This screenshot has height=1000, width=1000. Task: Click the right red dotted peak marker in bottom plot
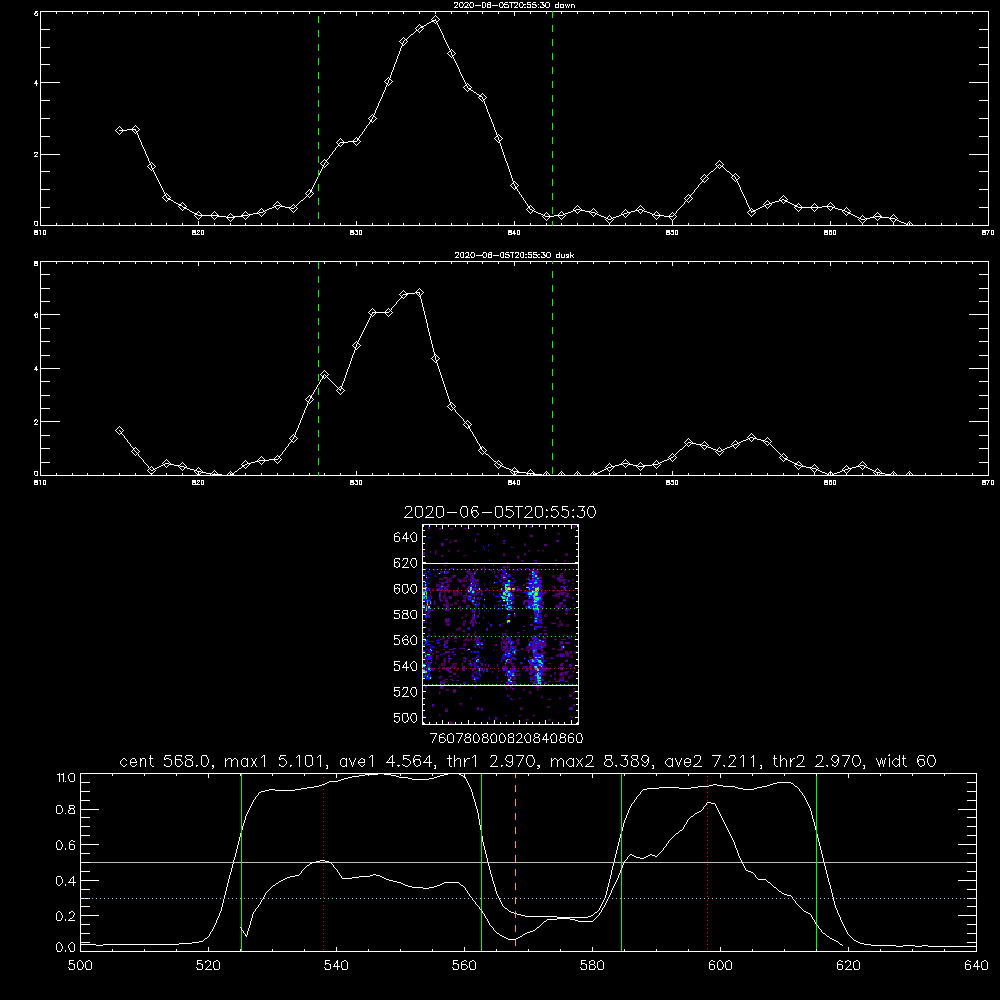[707, 862]
